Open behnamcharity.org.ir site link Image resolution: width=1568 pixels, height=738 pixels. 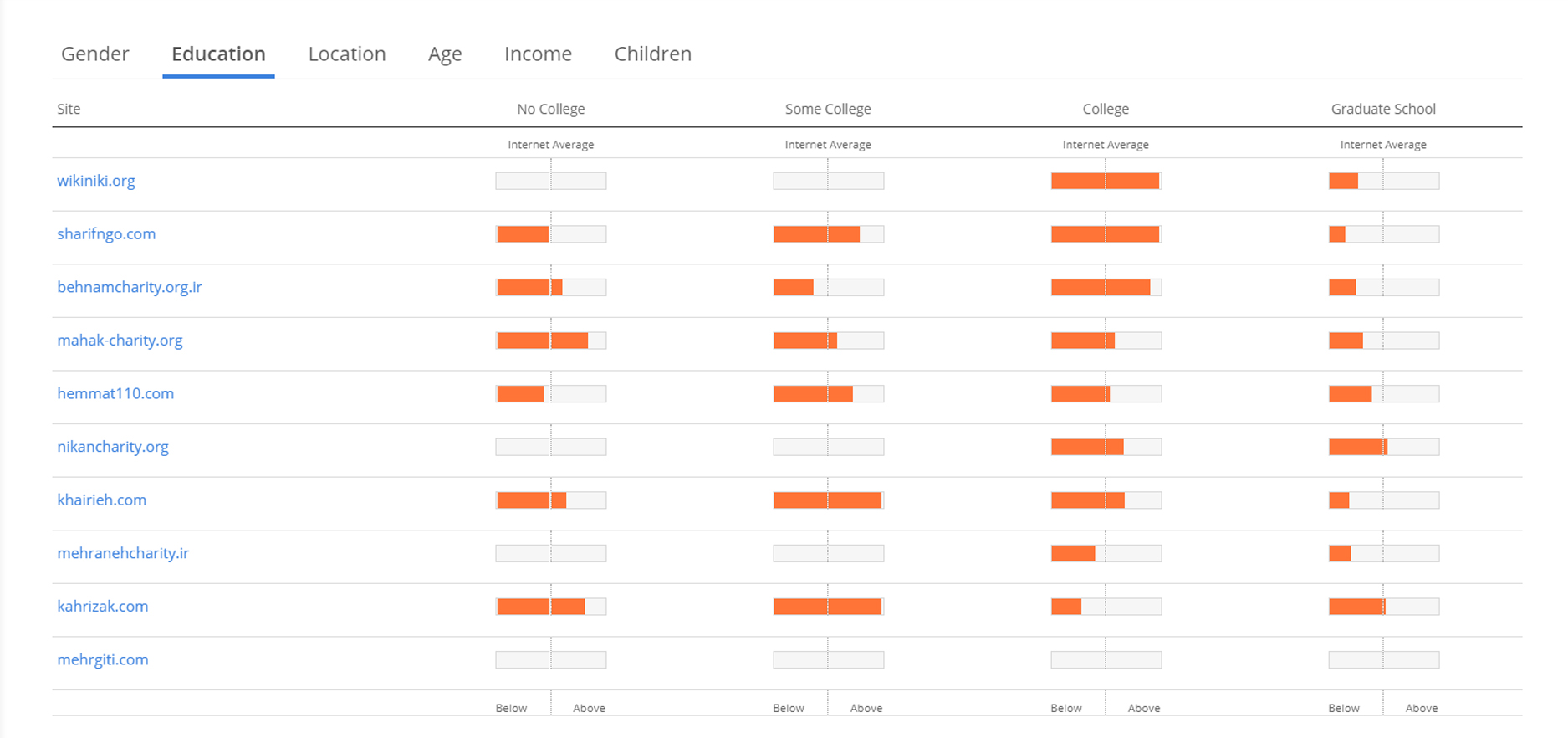[130, 287]
